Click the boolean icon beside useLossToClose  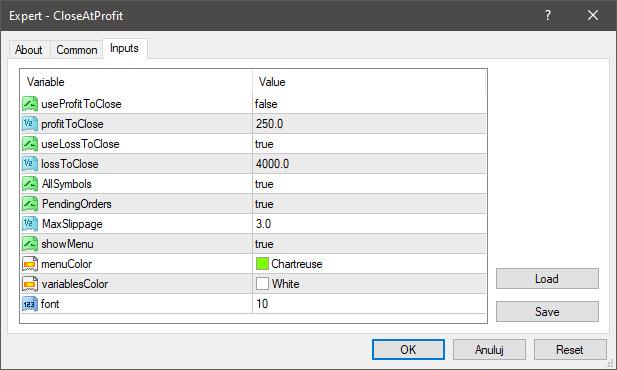coord(30,144)
